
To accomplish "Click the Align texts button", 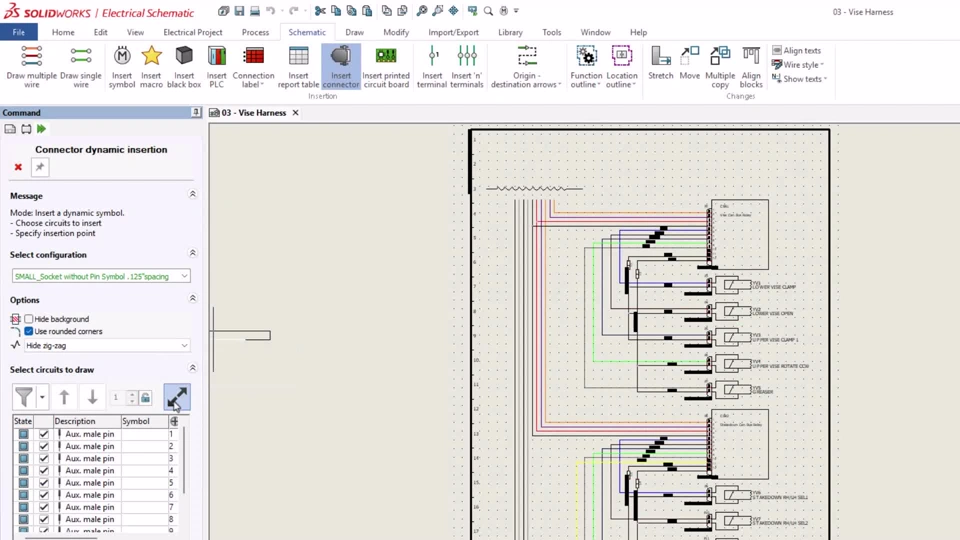I will pyautogui.click(x=797, y=50).
